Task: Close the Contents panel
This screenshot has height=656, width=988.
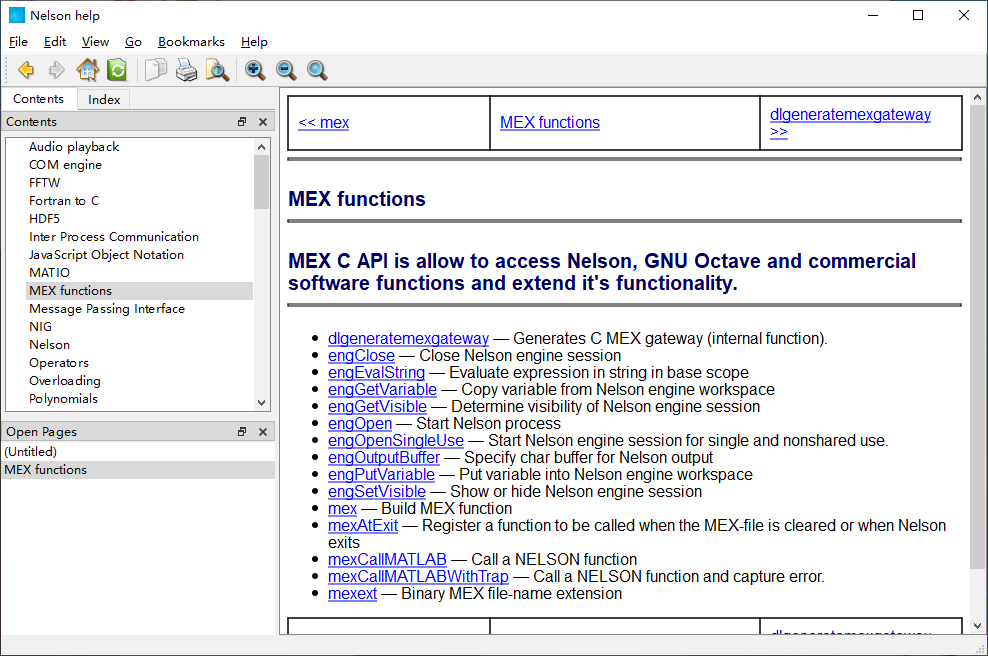Action: (x=263, y=122)
